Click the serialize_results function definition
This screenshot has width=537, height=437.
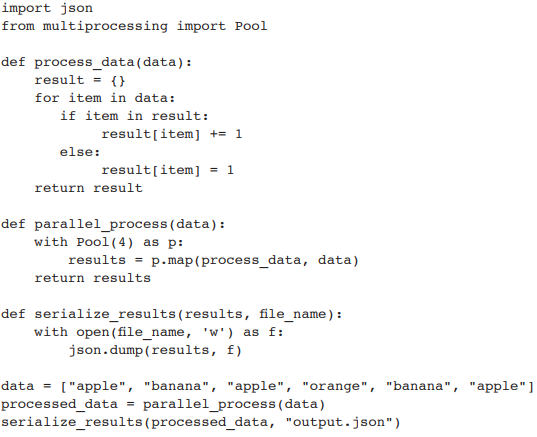tap(172, 314)
